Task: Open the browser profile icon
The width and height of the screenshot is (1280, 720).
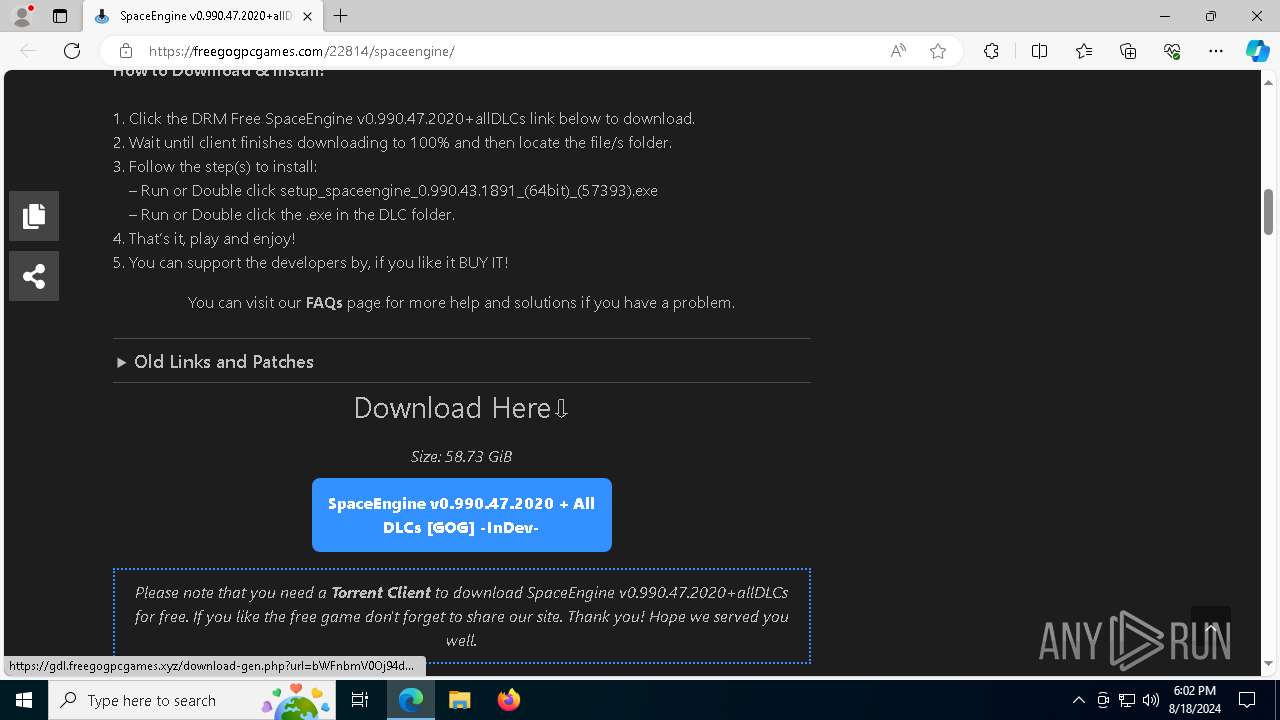Action: [22, 16]
